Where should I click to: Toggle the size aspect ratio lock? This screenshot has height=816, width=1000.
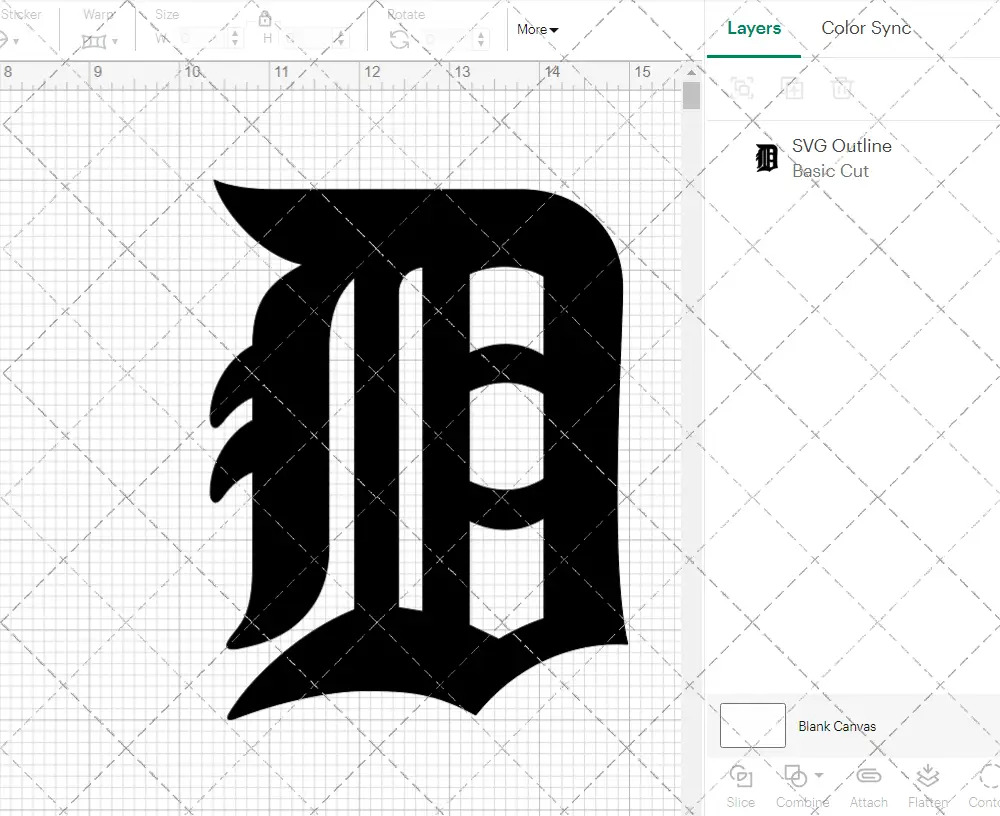point(265,19)
